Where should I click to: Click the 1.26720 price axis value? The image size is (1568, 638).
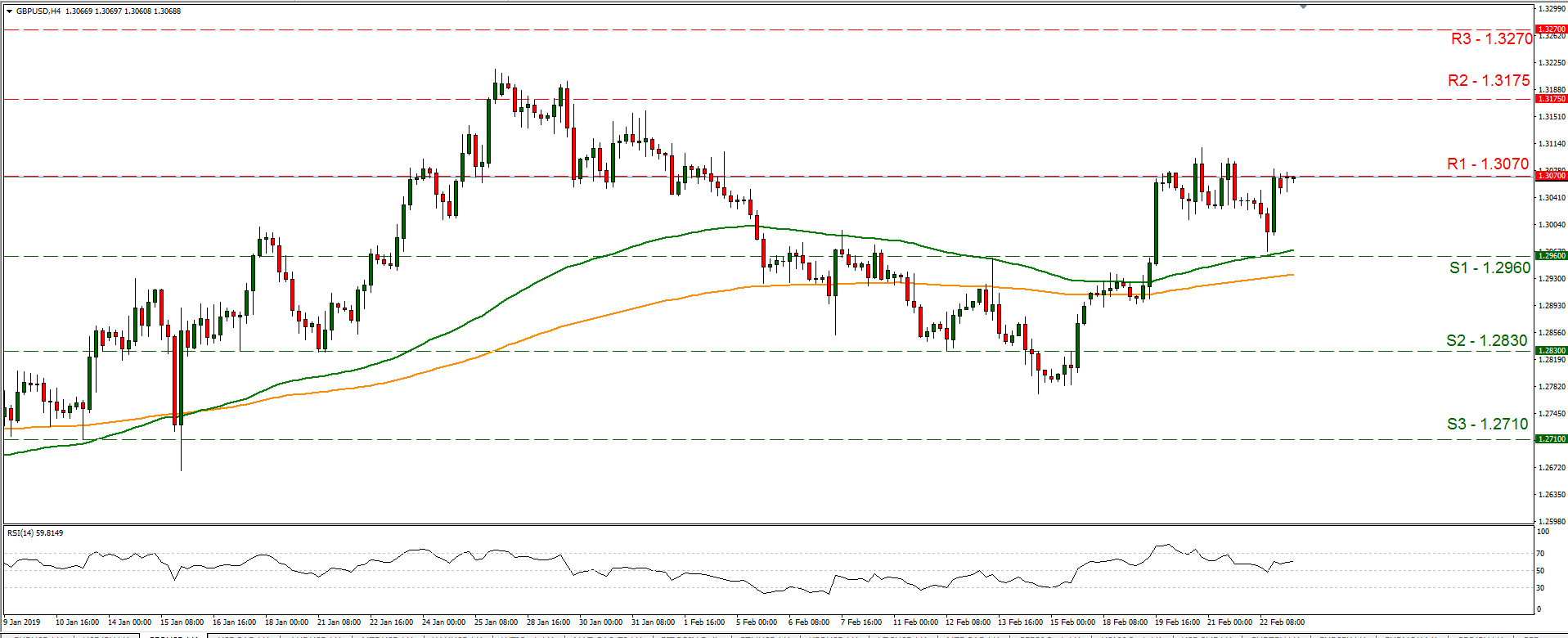(x=1552, y=468)
